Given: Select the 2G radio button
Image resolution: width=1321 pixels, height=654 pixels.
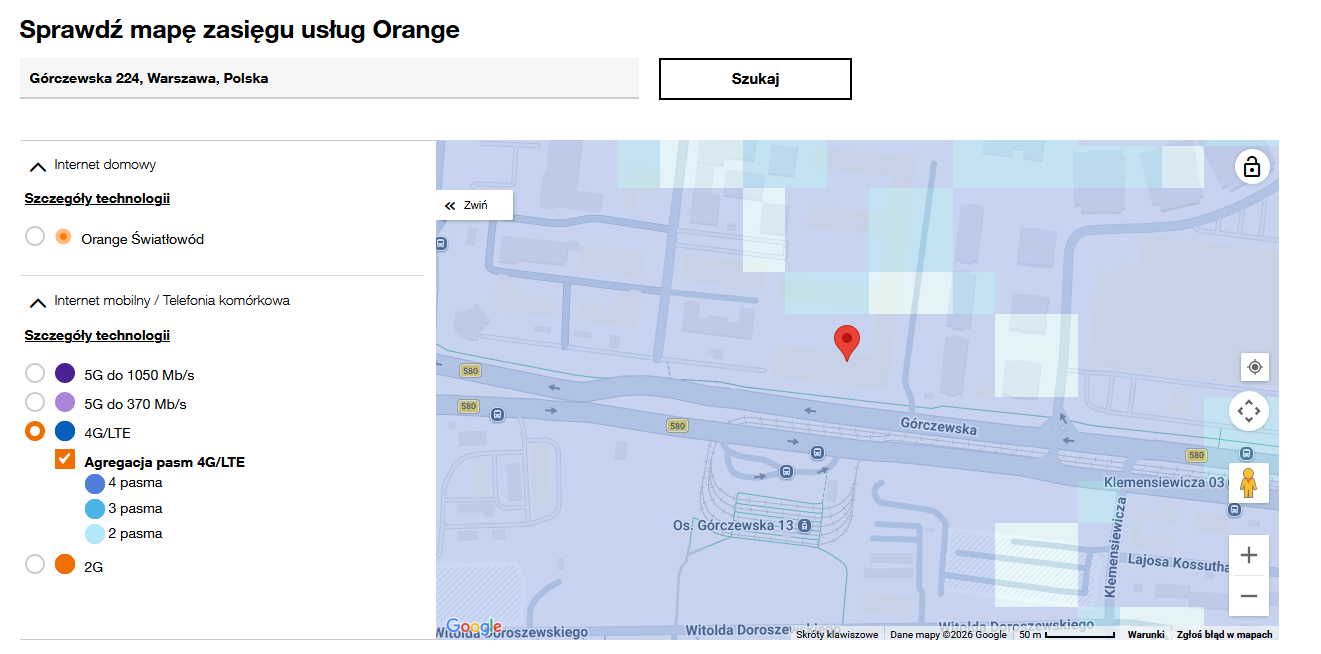Looking at the screenshot, I should 35,565.
